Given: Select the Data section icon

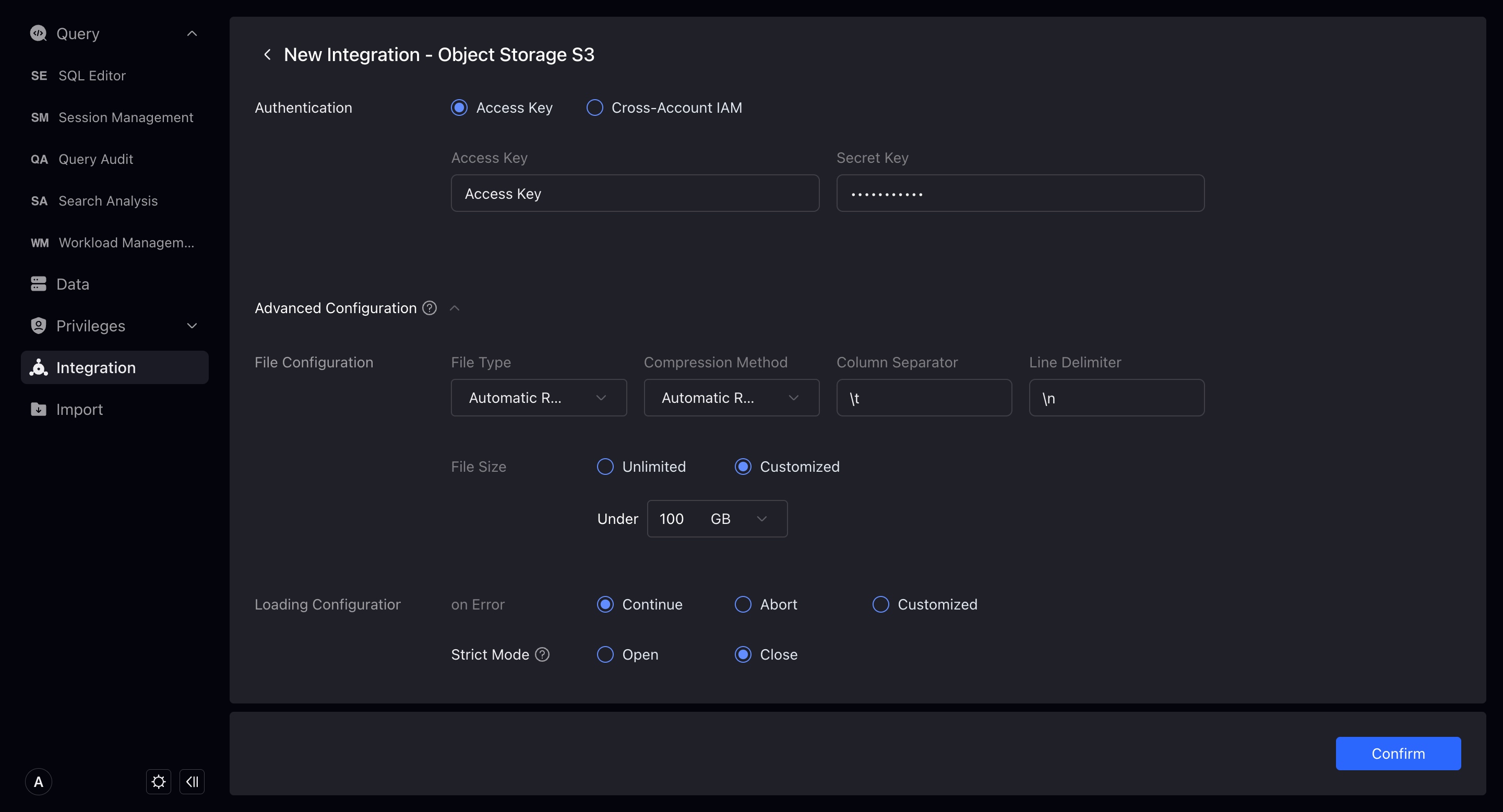Looking at the screenshot, I should pos(38,283).
